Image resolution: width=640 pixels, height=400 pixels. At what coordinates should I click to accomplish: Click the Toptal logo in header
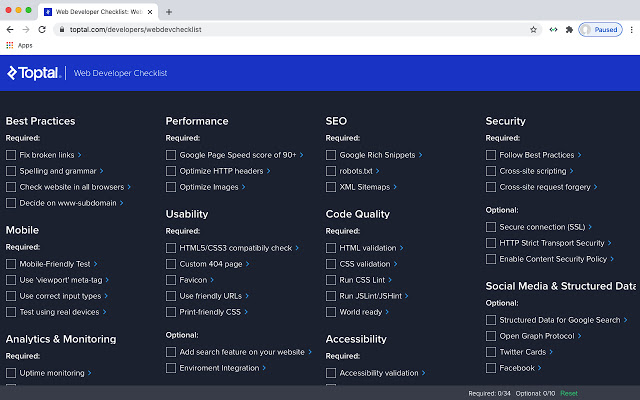[x=34, y=73]
